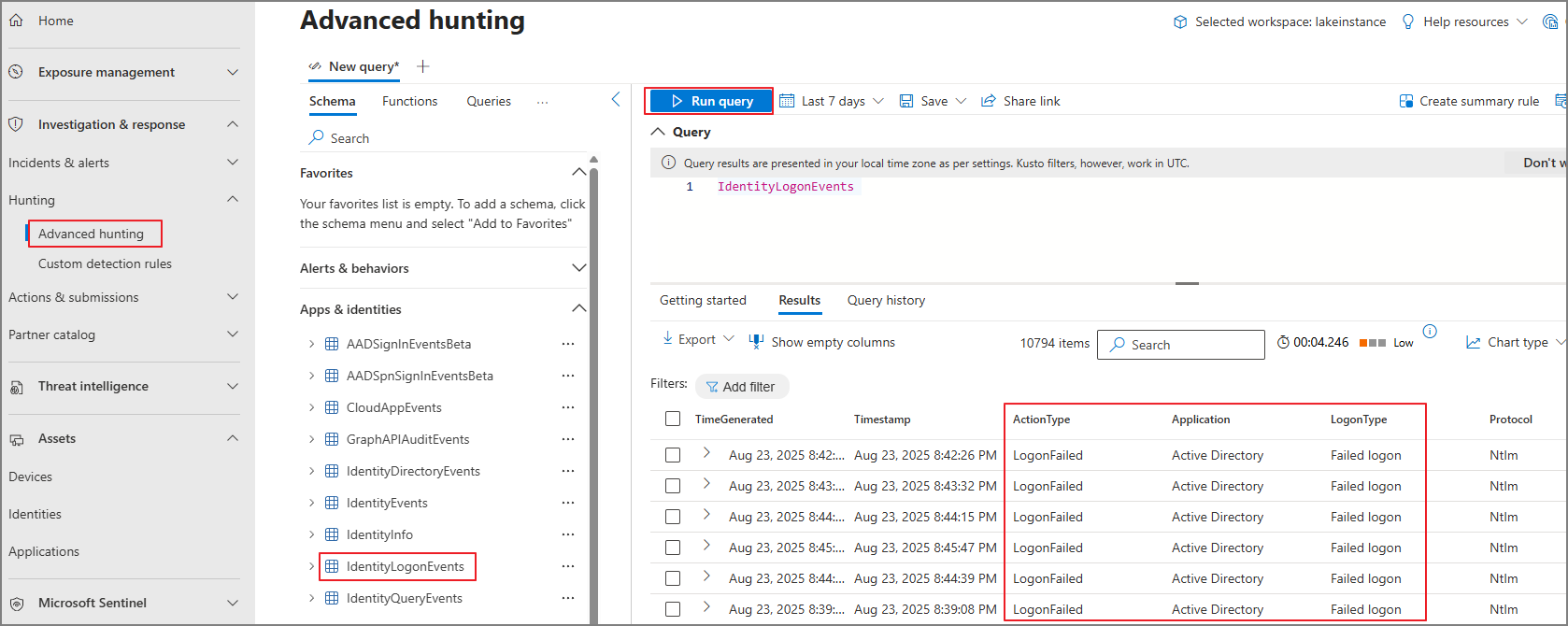Click the Threat intelligence icon
The image size is (1568, 626).
pyautogui.click(x=16, y=387)
